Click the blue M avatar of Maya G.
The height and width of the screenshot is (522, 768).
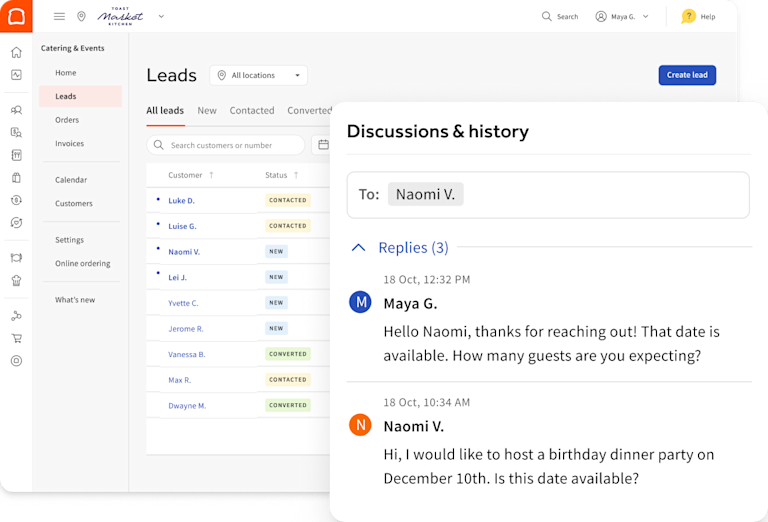point(360,302)
